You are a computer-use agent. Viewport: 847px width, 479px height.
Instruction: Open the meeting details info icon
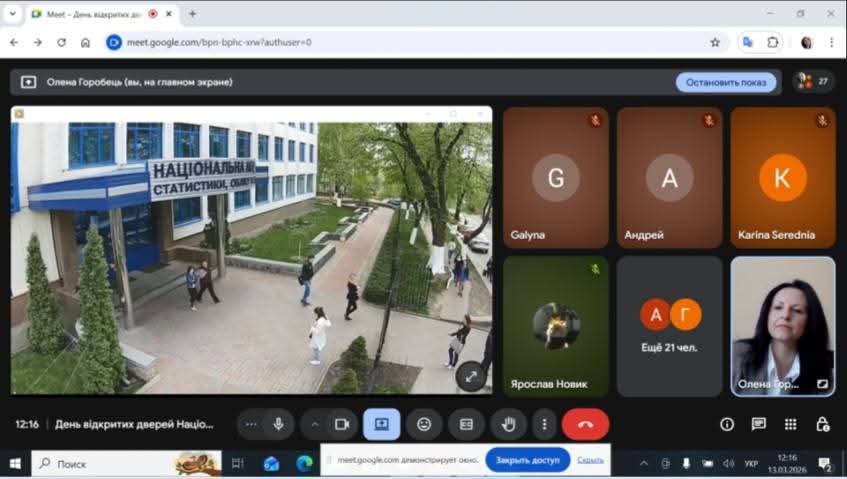tap(727, 424)
